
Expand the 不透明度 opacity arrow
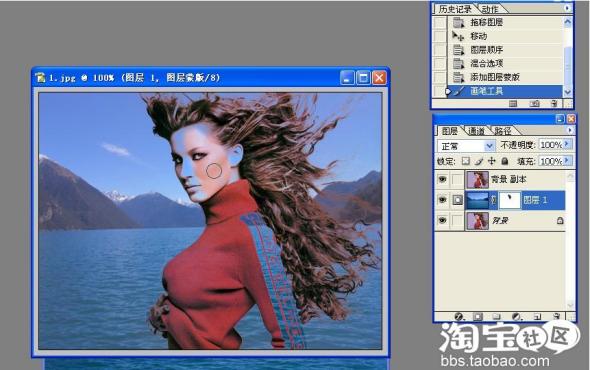pos(567,144)
